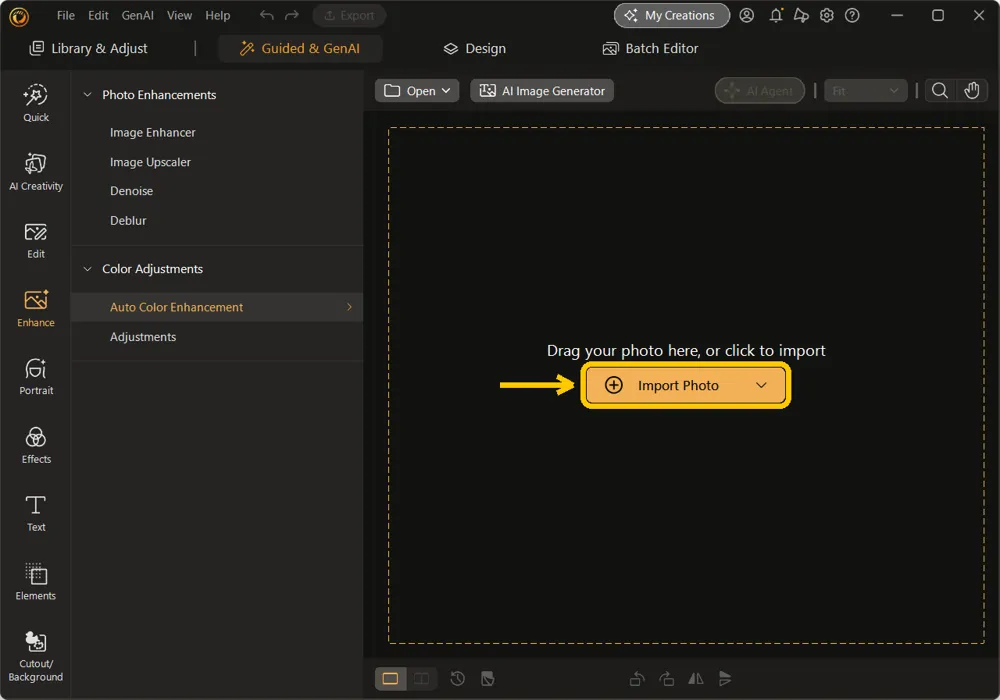This screenshot has width=1000, height=700.
Task: Open the Import Photo dropdown arrow
Action: tap(761, 385)
